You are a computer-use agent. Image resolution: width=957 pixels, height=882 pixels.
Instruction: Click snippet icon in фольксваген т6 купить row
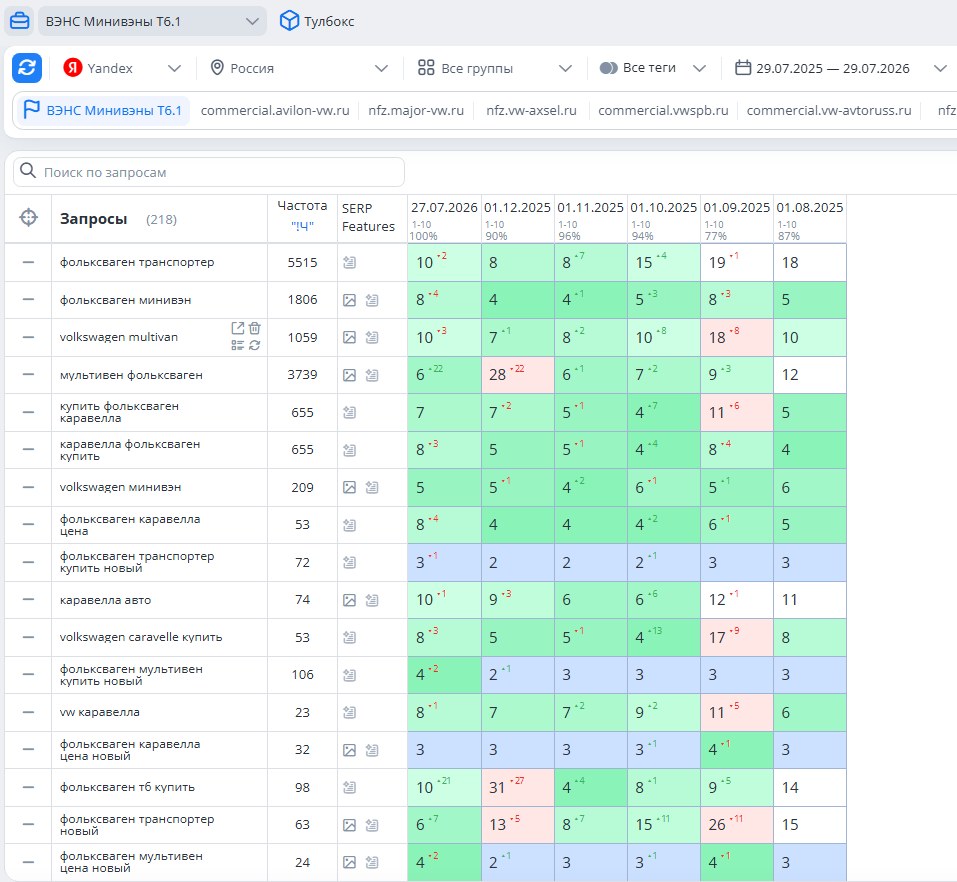(349, 788)
